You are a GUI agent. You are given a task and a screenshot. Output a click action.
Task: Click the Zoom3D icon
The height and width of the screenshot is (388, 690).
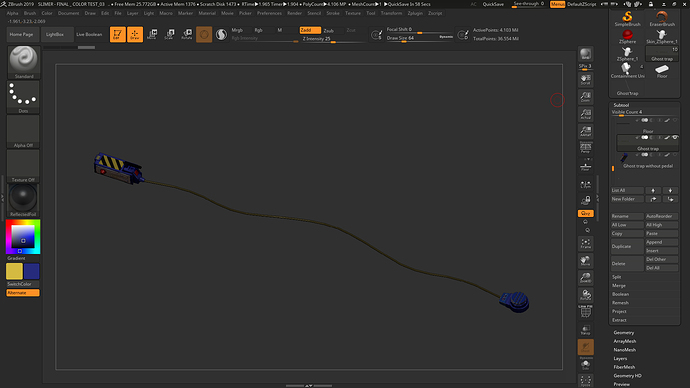(585, 278)
